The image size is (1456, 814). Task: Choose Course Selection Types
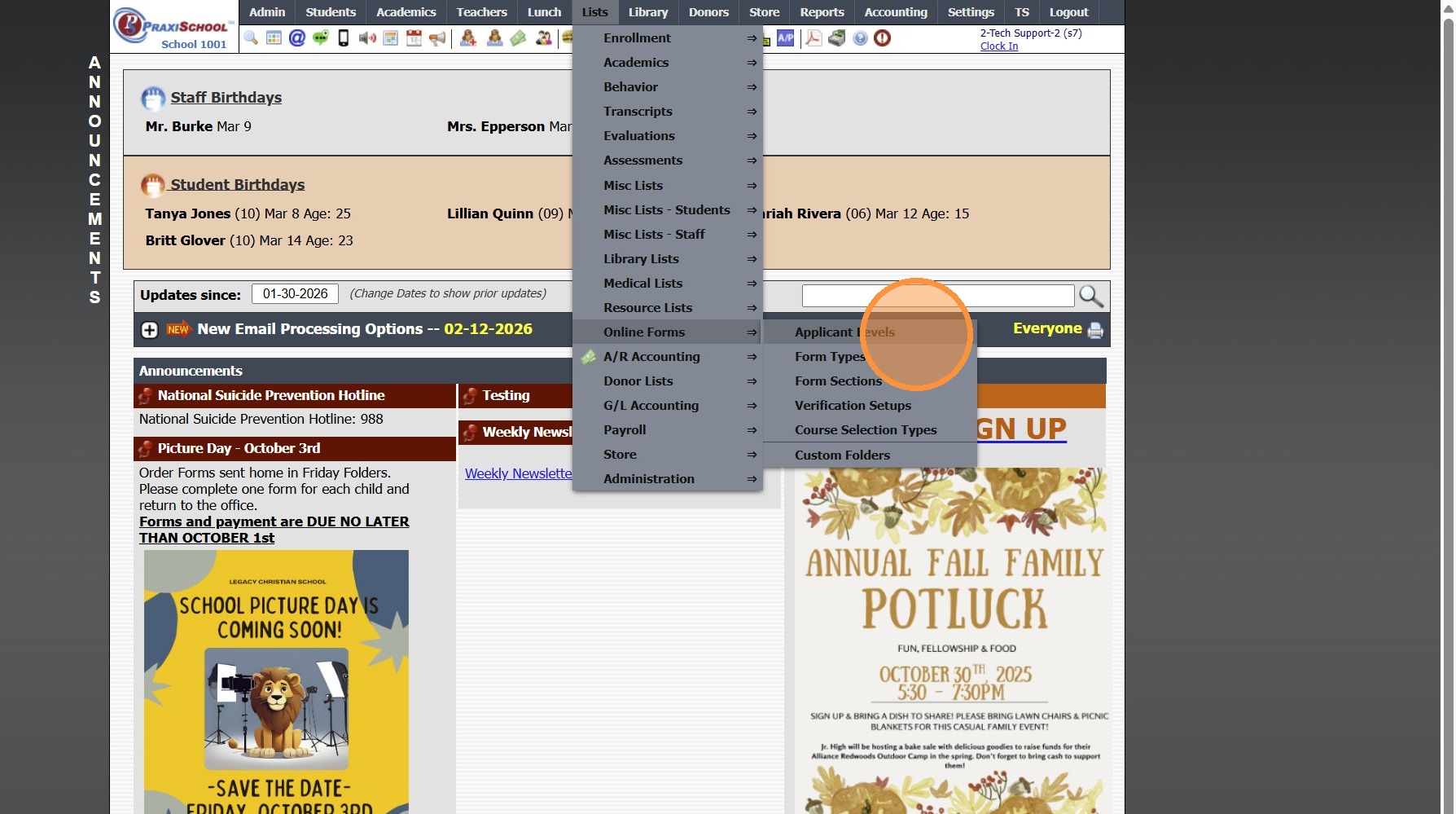tap(869, 430)
